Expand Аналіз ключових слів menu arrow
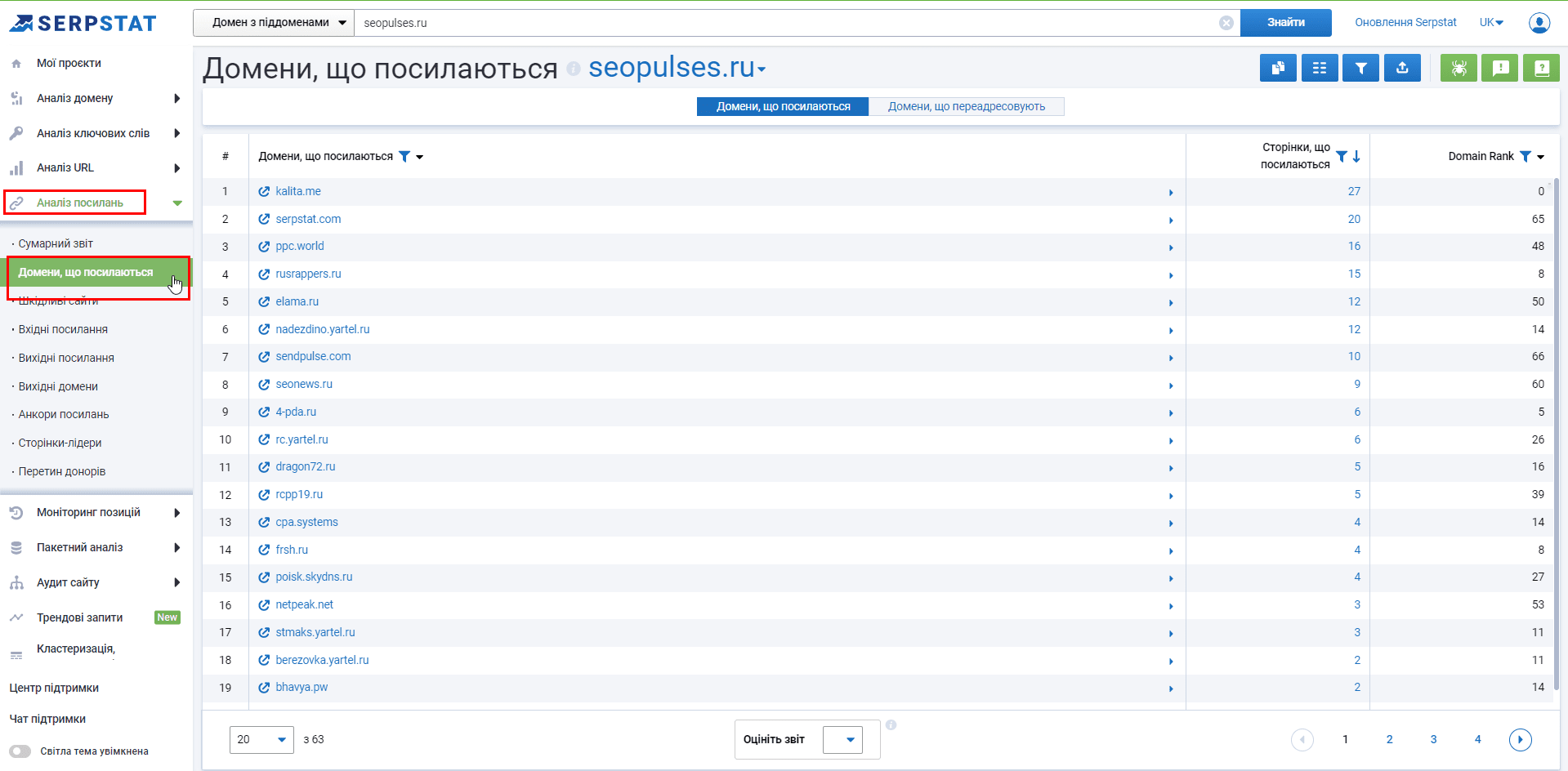The image size is (1568, 771). pos(176,133)
